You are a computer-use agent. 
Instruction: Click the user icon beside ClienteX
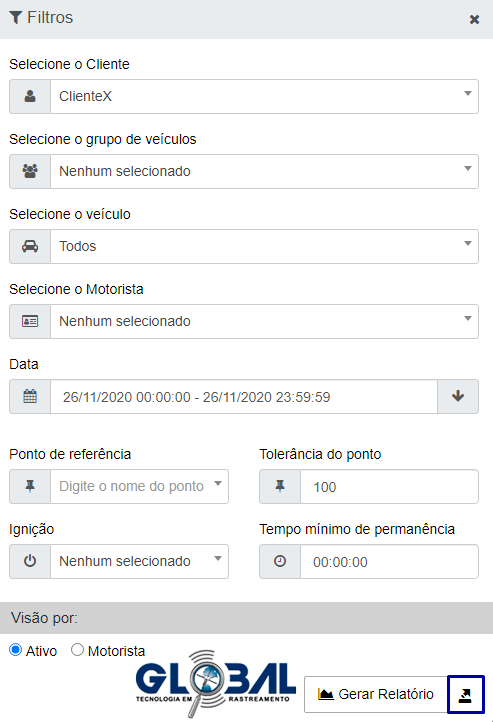(30, 96)
